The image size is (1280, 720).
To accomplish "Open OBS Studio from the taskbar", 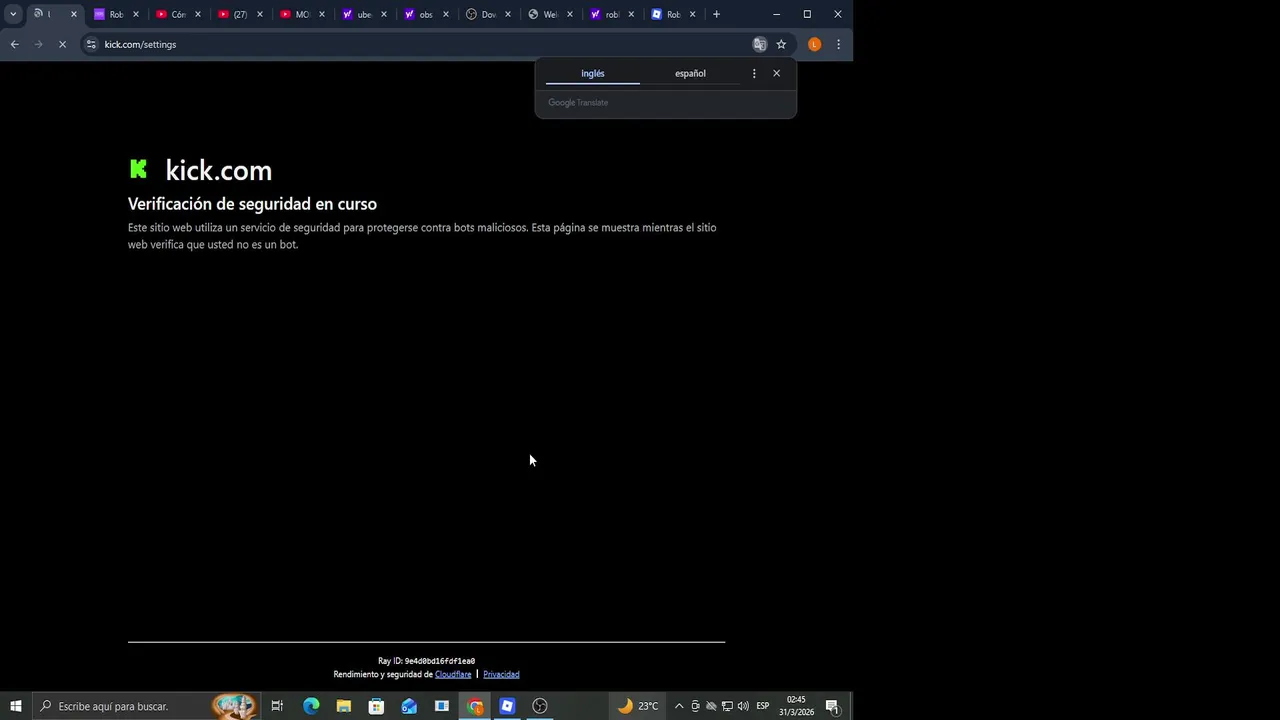I will coord(540,706).
